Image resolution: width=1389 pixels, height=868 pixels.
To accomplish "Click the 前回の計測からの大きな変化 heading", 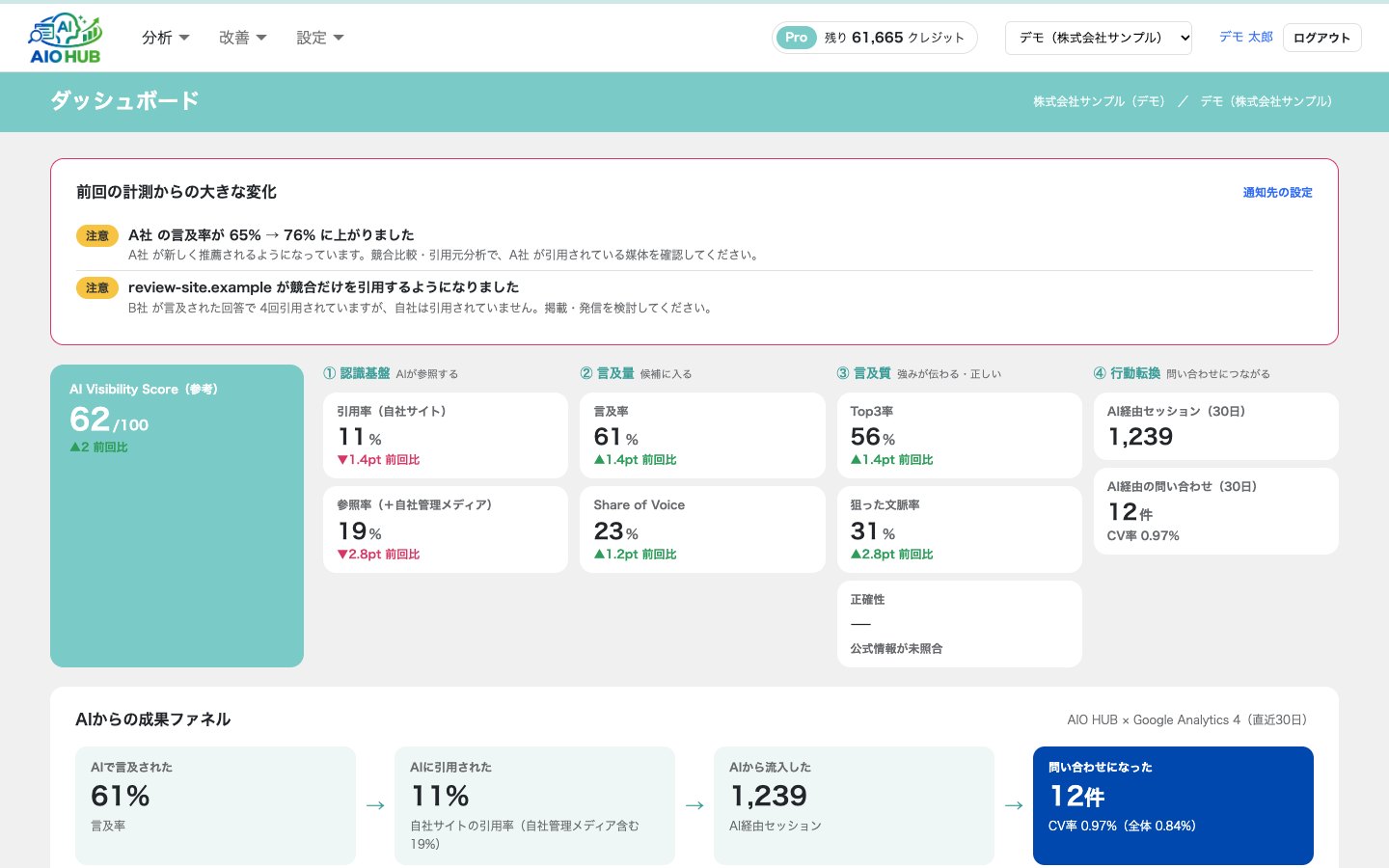I will 177,192.
